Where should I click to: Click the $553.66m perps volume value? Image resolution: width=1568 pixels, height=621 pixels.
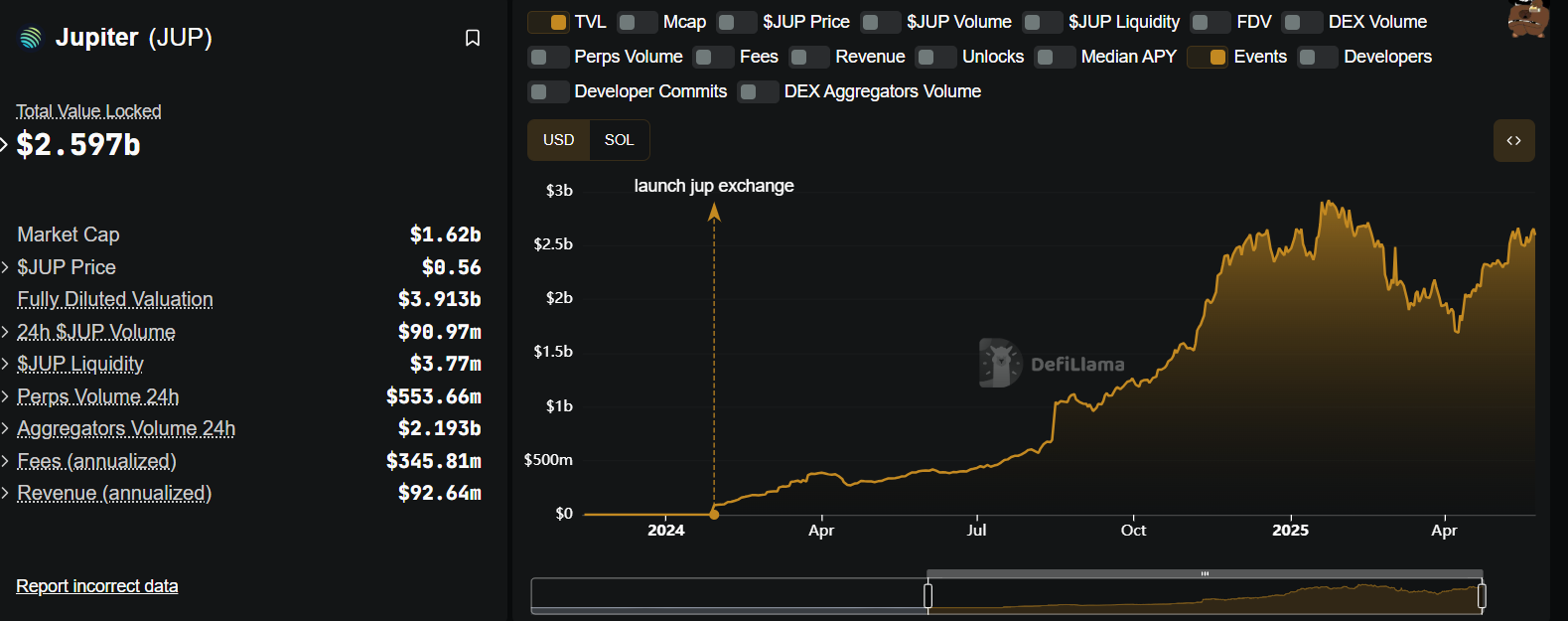[x=433, y=396]
